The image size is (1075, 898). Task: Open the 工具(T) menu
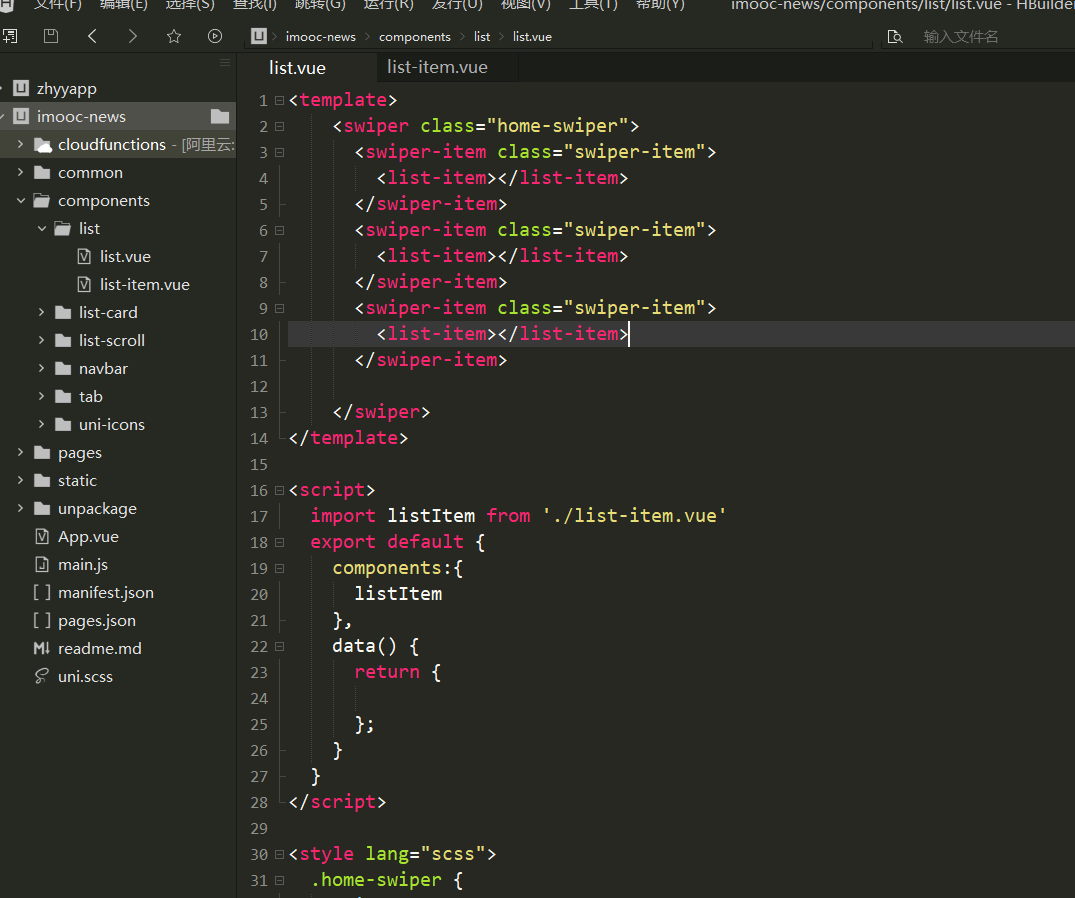coord(594,5)
